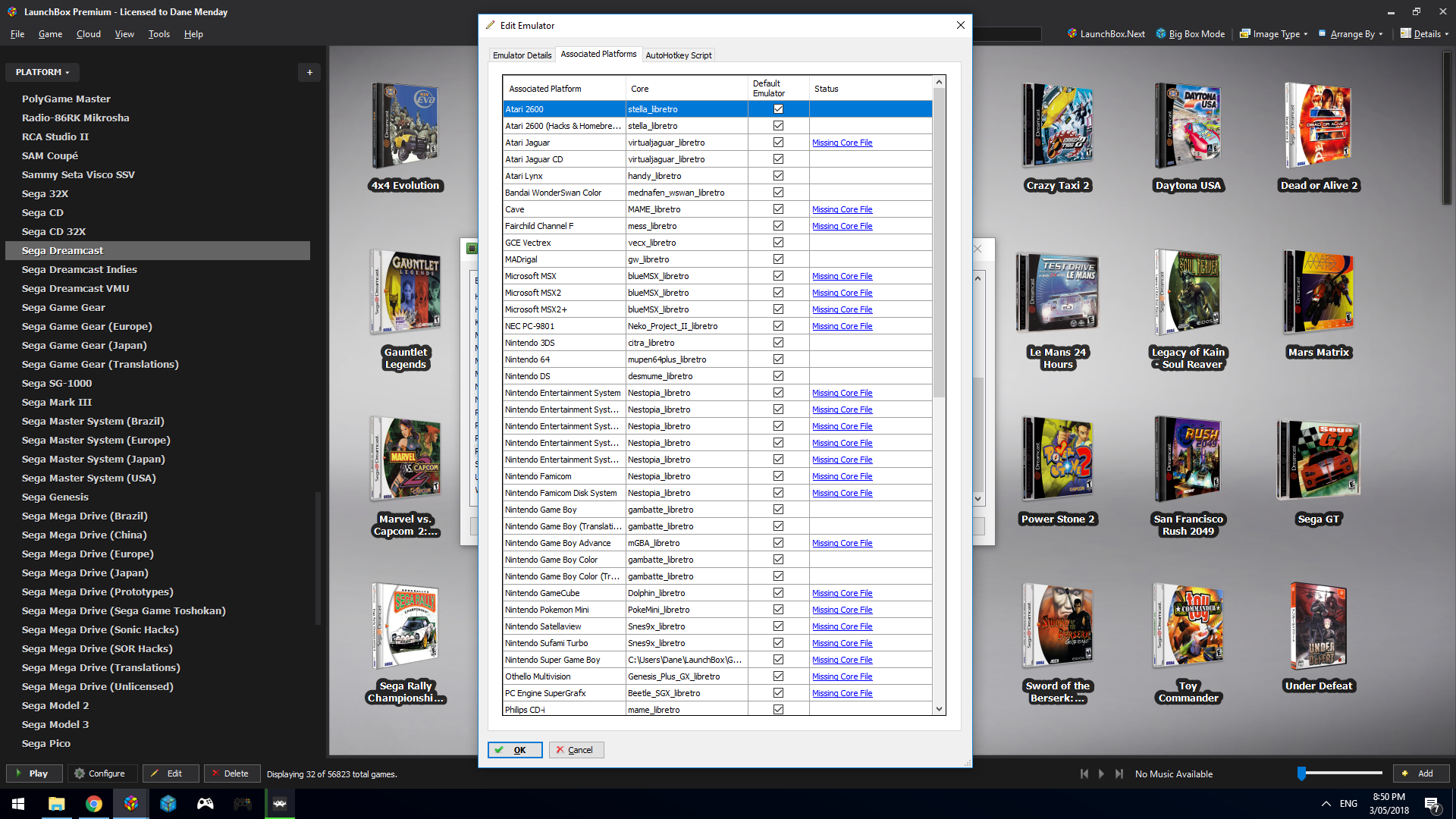Click the next track music control
This screenshot has height=819, width=1456.
coord(1119,773)
